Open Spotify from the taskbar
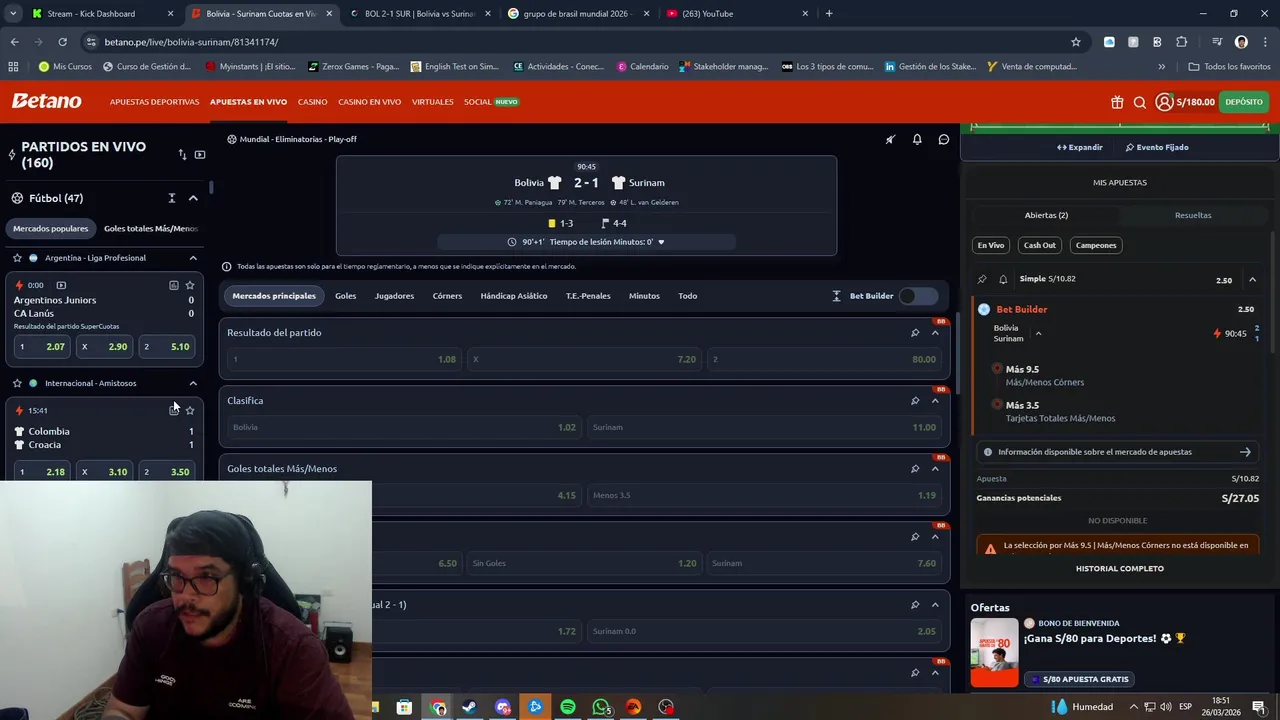The height and width of the screenshot is (720, 1280). pos(568,707)
